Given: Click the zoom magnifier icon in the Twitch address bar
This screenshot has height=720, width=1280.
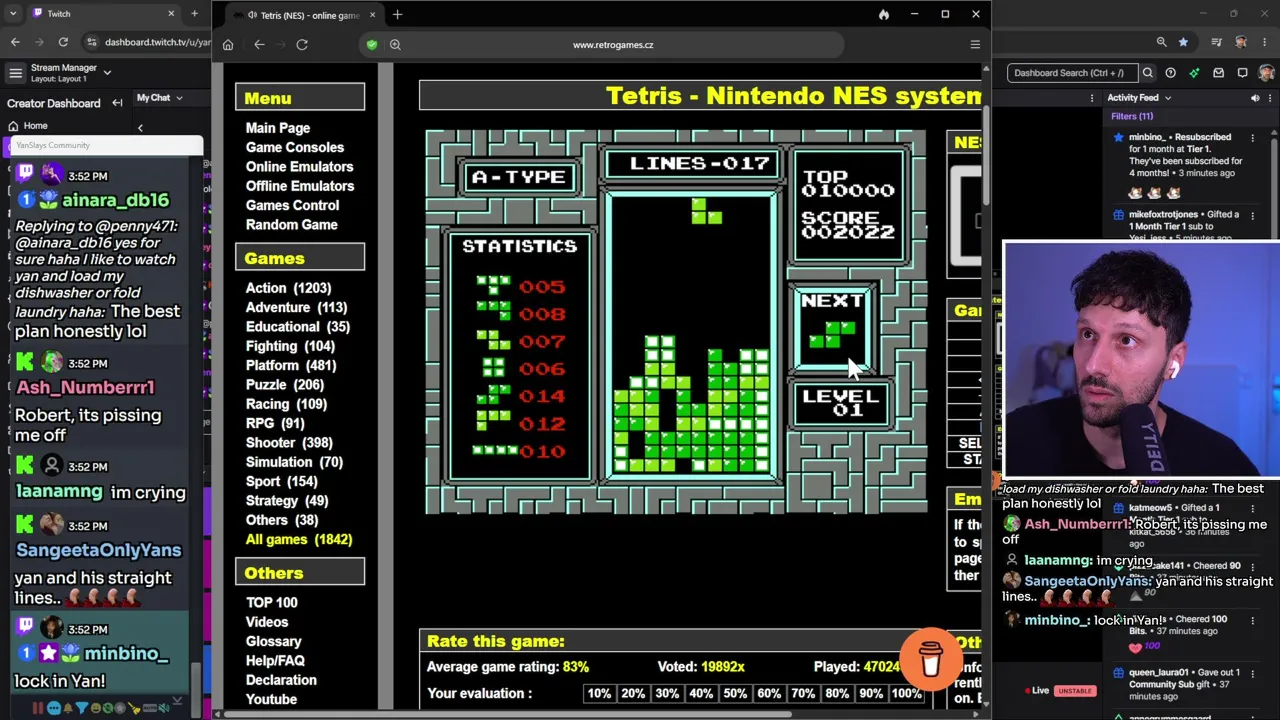Looking at the screenshot, I should [1161, 42].
